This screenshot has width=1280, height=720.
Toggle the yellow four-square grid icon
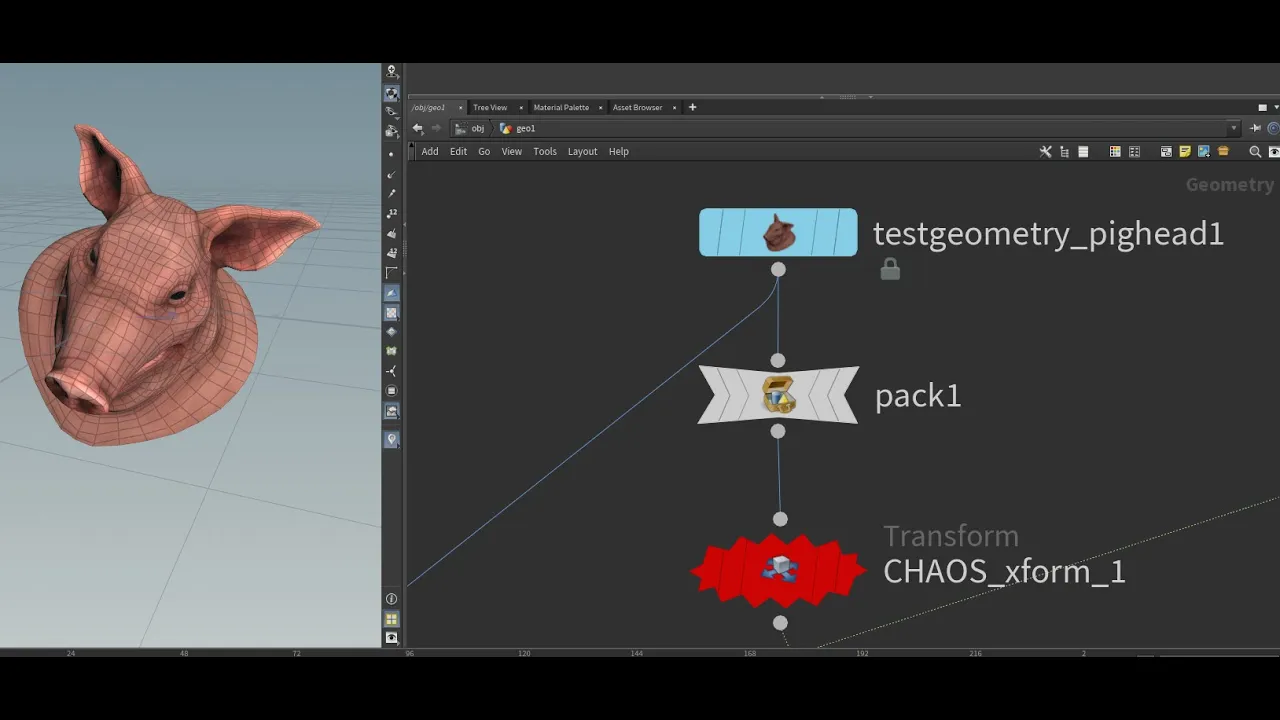pos(392,619)
